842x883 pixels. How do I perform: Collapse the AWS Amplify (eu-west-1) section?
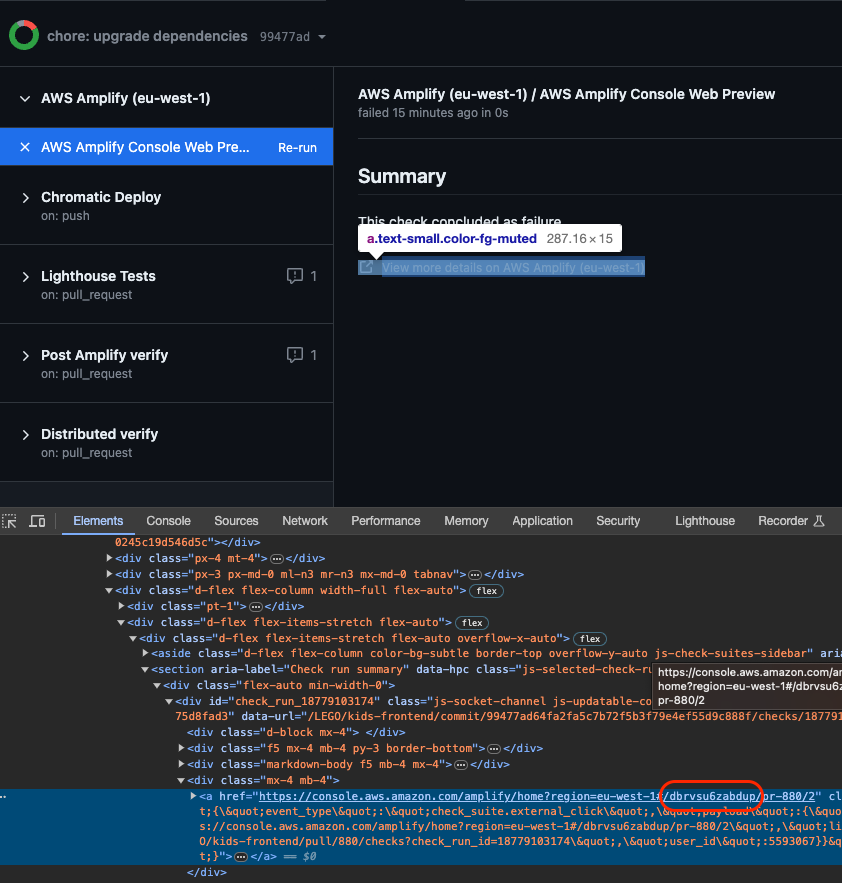pyautogui.click(x=24, y=99)
